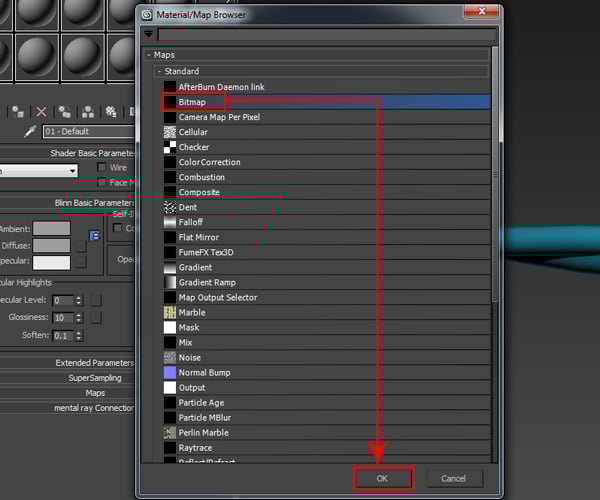Click the Checker map icon
Image resolution: width=600 pixels, height=500 pixels.
point(170,147)
